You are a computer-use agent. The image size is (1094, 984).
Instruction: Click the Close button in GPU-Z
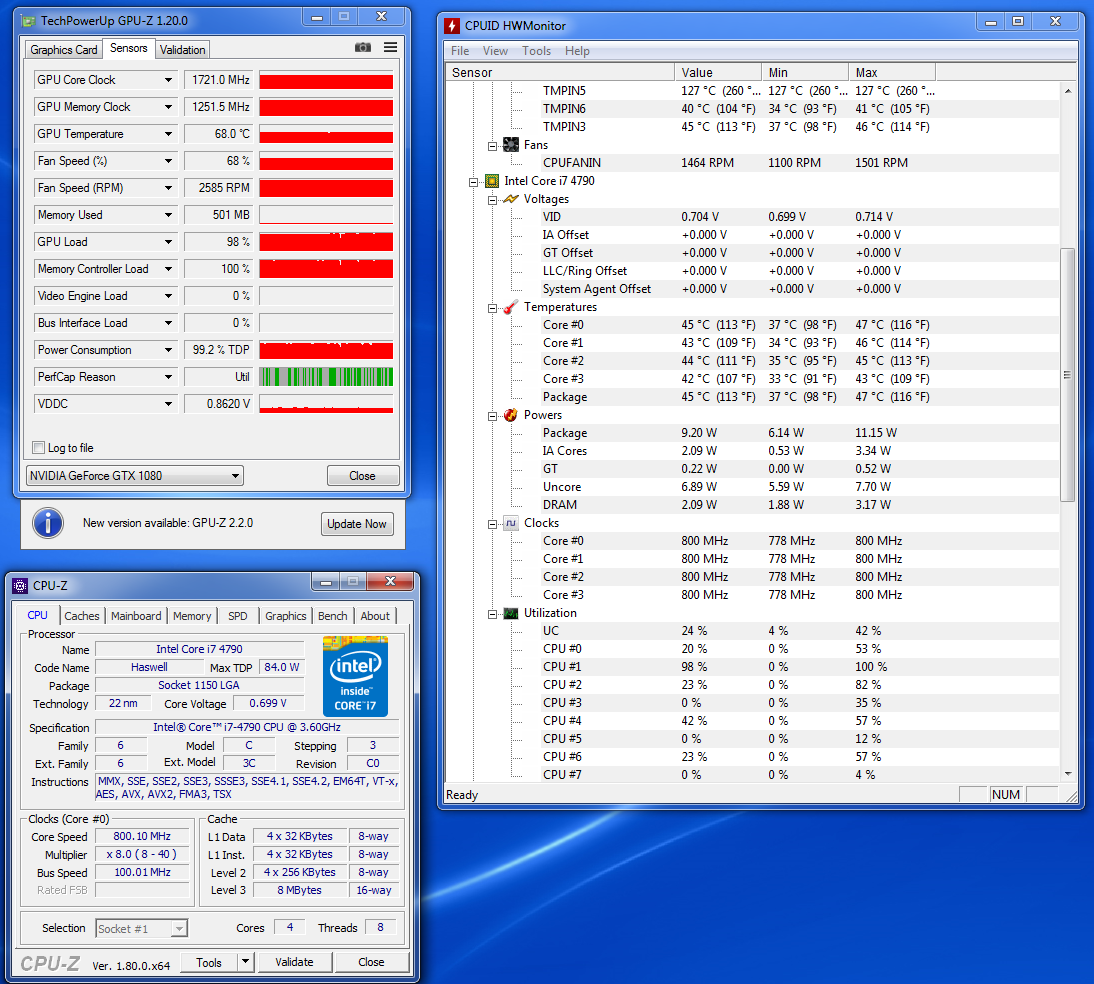[363, 476]
